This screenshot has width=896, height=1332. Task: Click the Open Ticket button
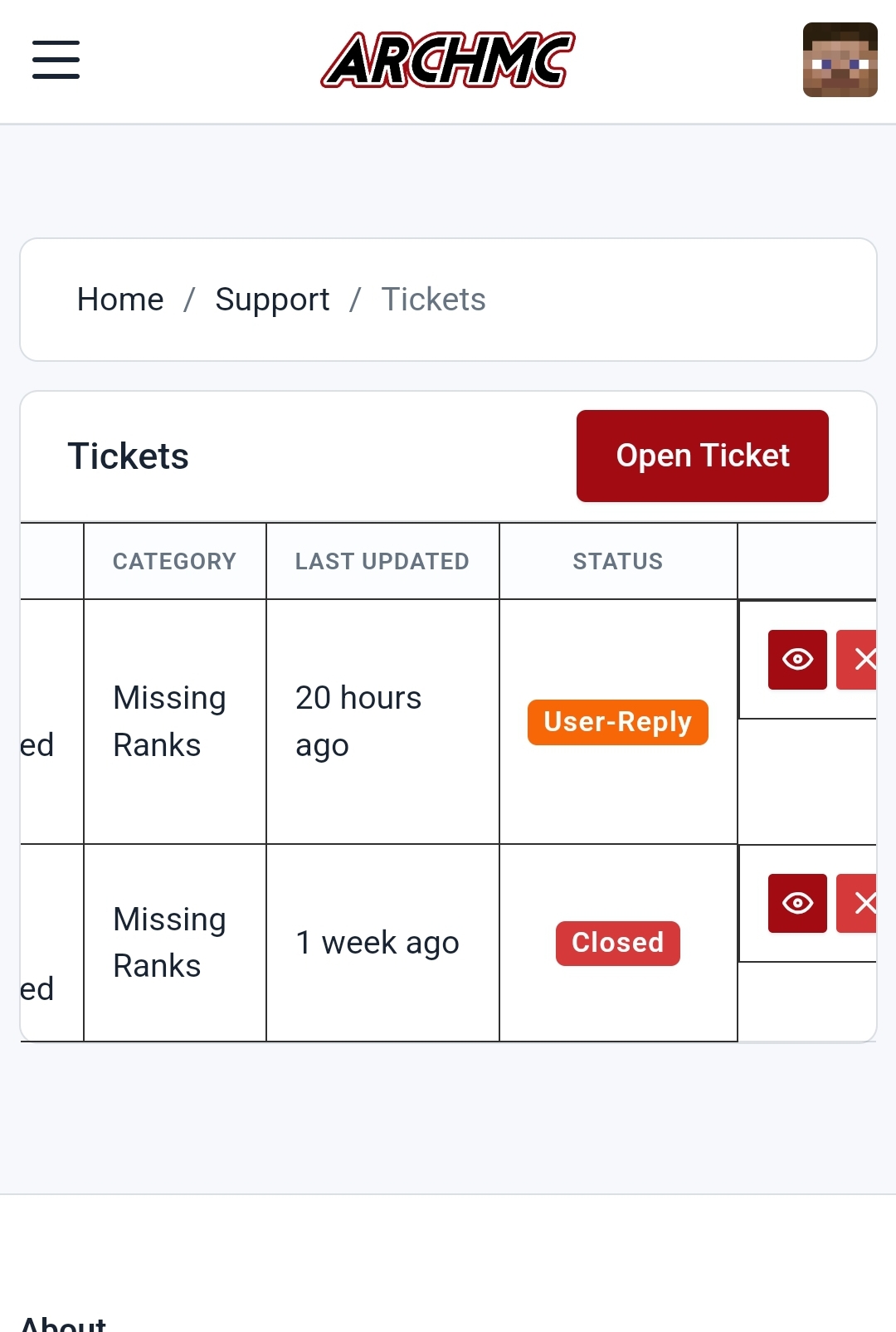click(703, 456)
